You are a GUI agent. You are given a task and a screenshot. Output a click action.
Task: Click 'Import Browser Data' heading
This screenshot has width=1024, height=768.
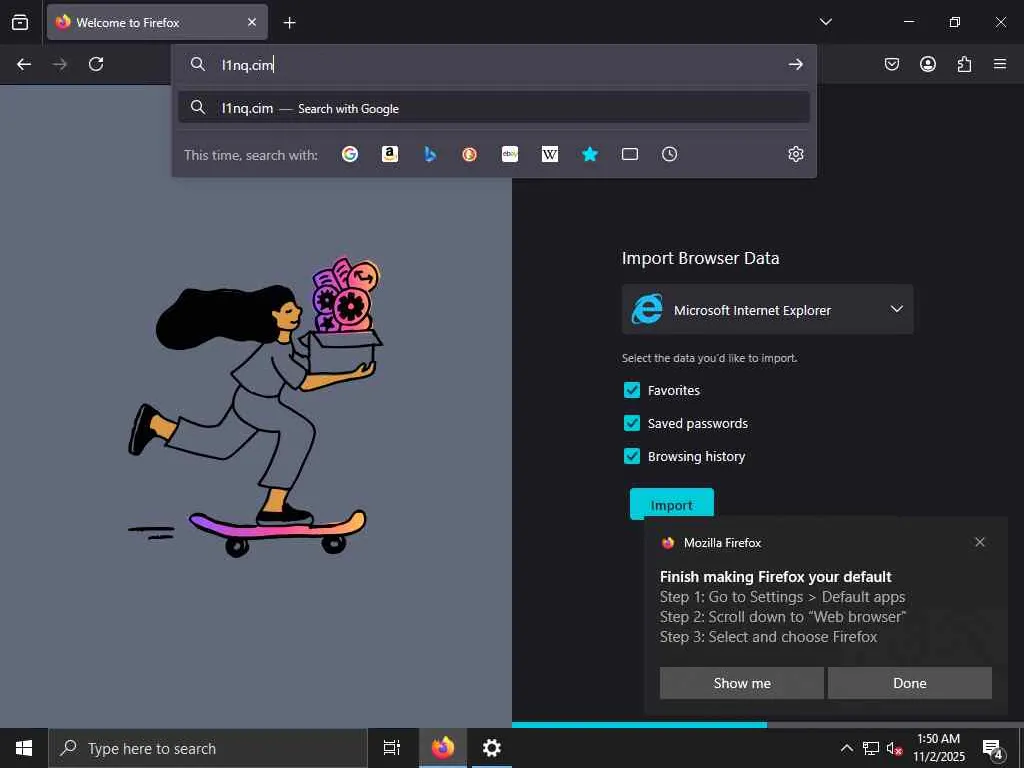(700, 258)
